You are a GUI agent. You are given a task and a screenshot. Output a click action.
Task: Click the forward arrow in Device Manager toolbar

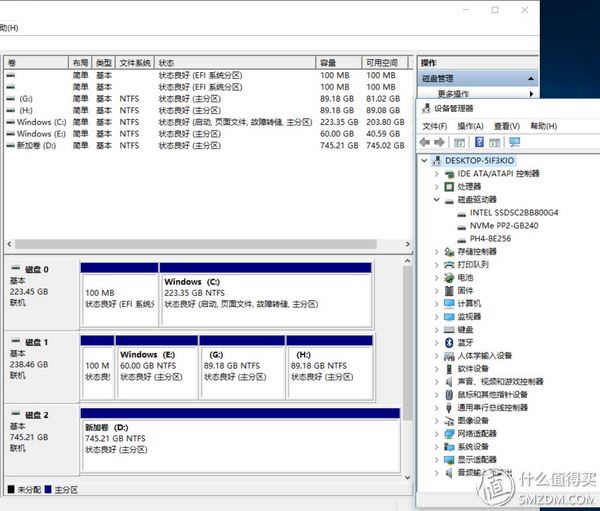click(439, 142)
